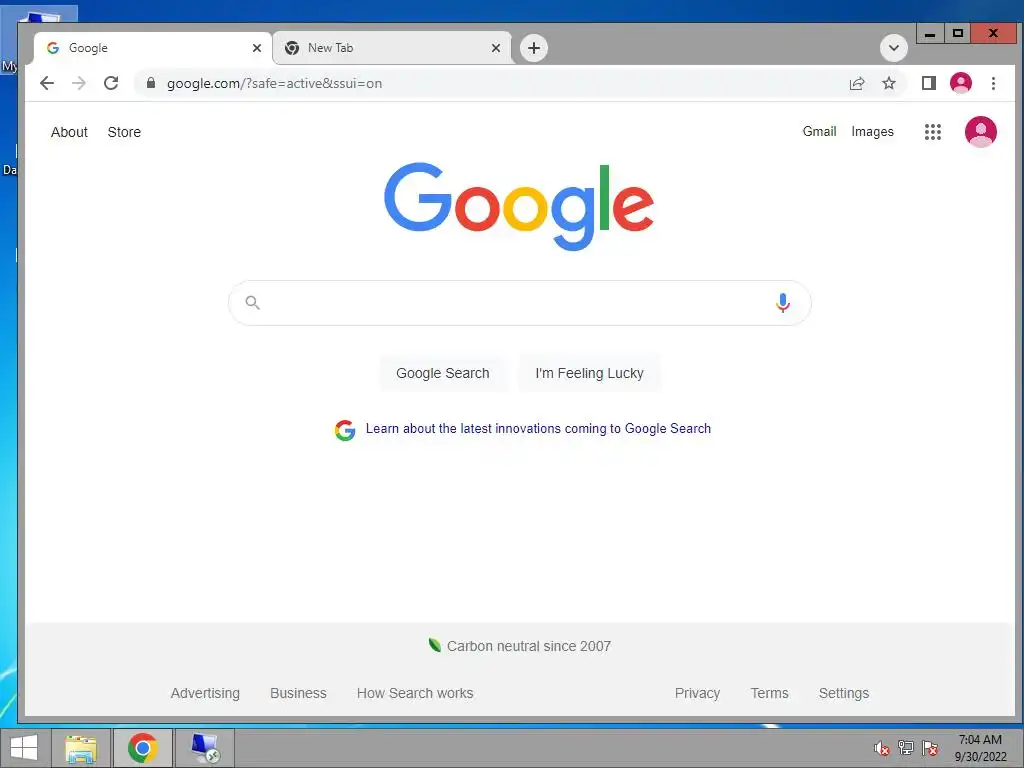1024x768 pixels.
Task: Open Images link
Action: (872, 131)
